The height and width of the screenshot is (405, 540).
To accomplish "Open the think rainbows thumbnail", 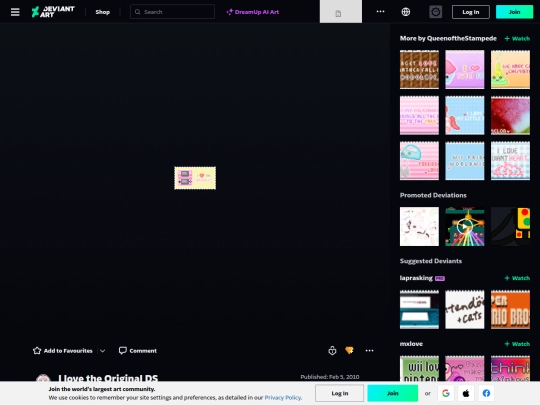I will (510, 368).
